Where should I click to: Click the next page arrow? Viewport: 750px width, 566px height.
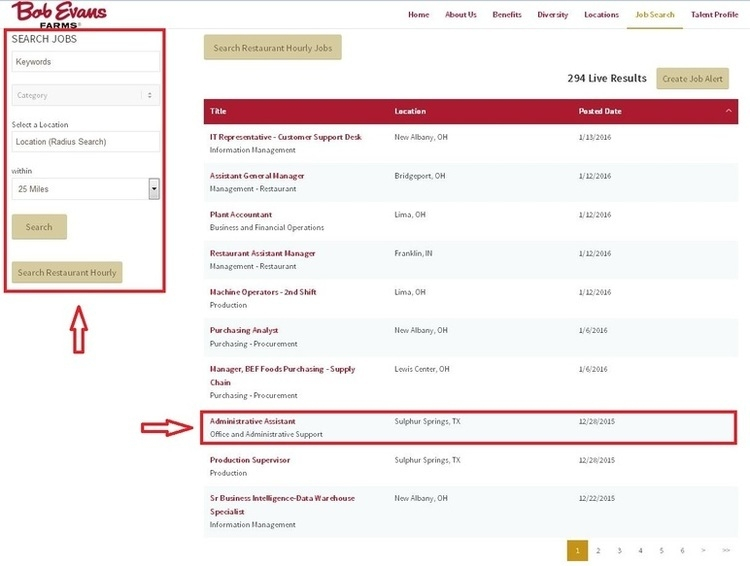[703, 551]
